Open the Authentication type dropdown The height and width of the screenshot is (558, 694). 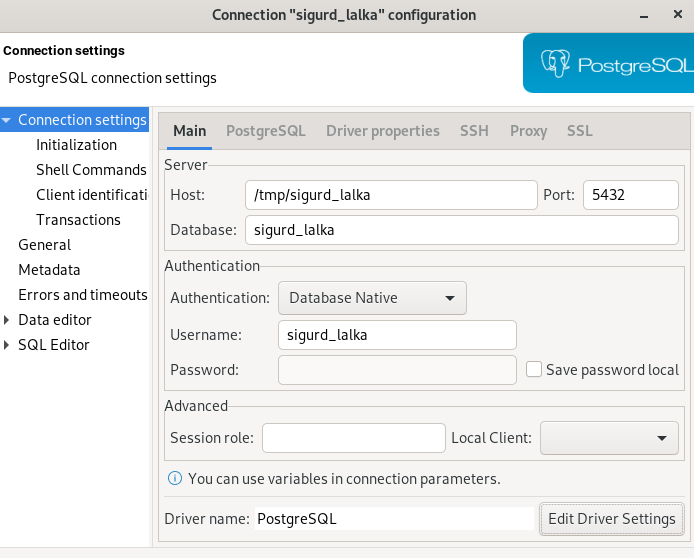[x=371, y=298]
